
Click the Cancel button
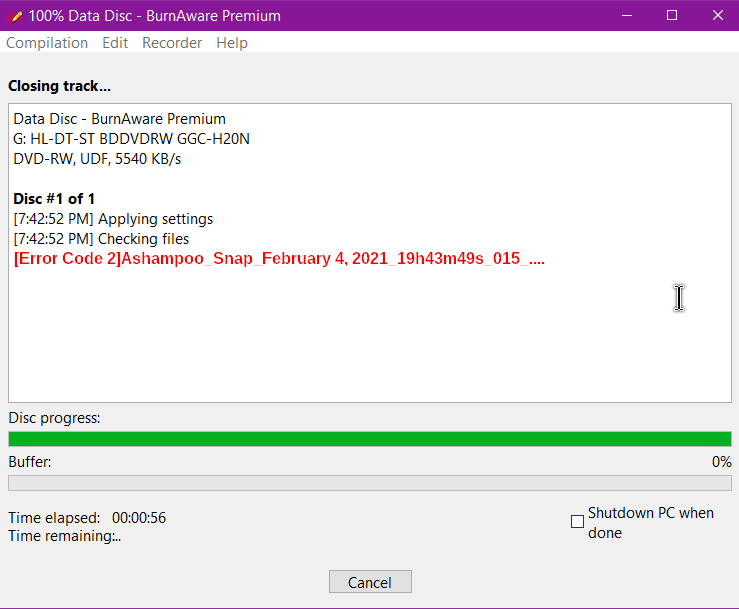click(x=370, y=582)
